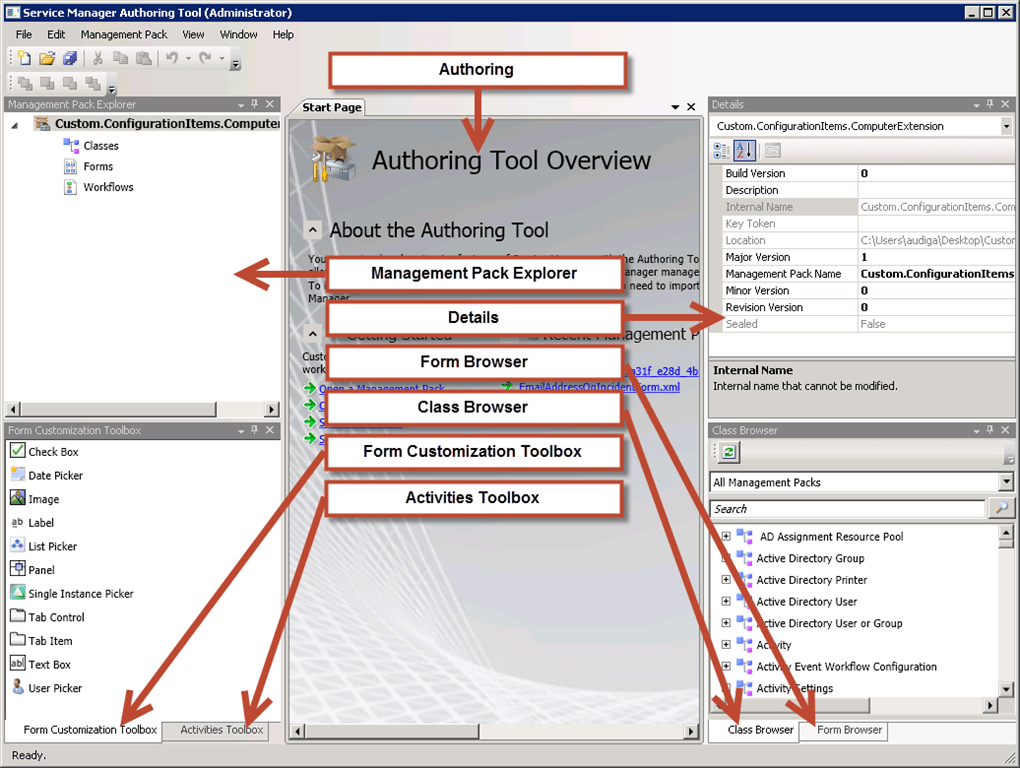This screenshot has width=1020, height=768.
Task: Click the Undo arrow icon
Action: coord(172,58)
